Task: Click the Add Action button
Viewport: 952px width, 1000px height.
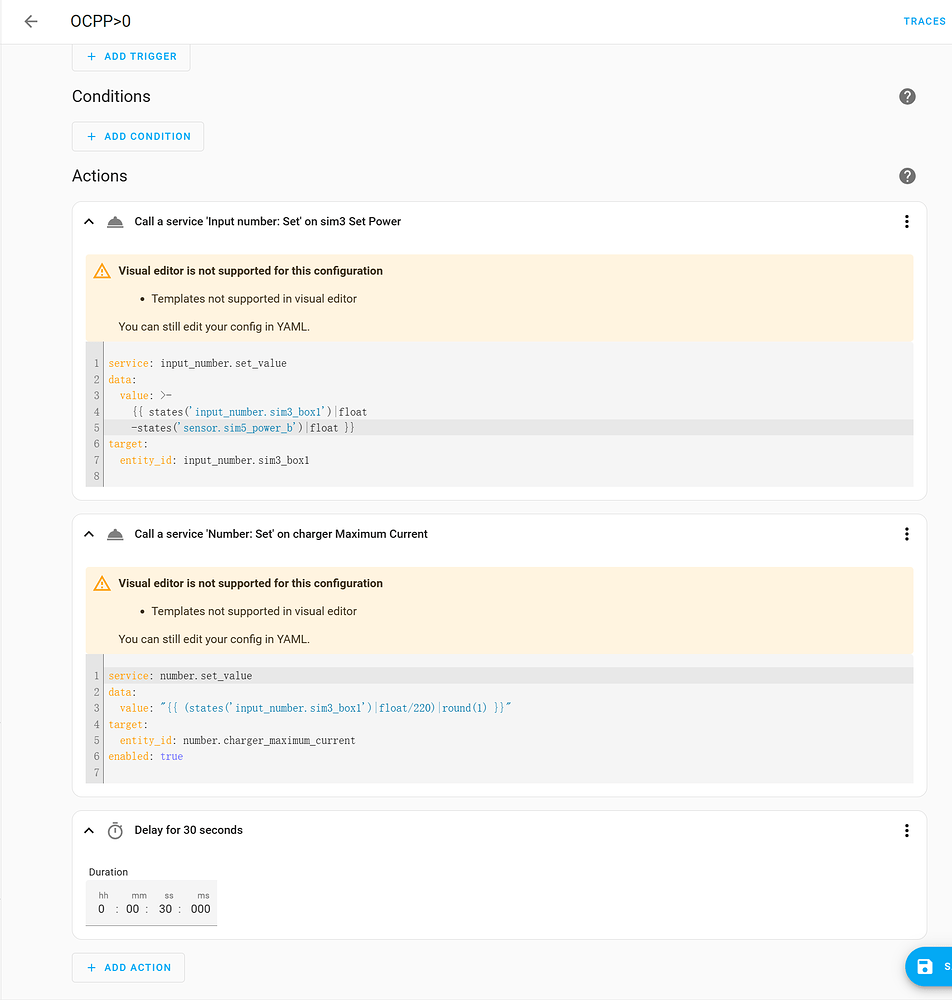Action: pos(128,968)
